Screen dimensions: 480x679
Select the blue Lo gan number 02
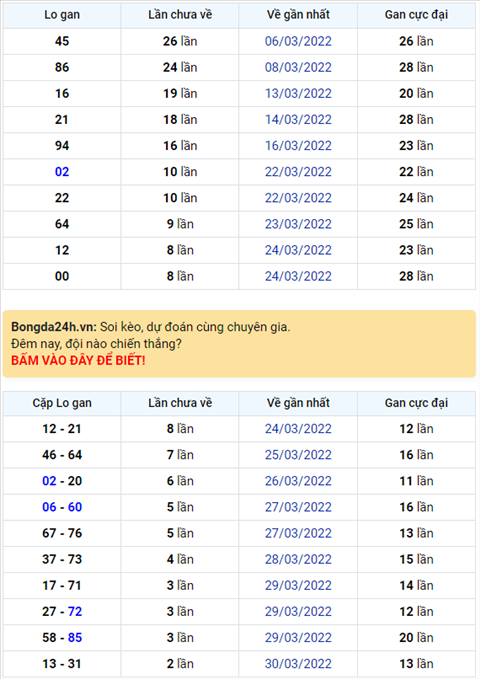tap(62, 171)
